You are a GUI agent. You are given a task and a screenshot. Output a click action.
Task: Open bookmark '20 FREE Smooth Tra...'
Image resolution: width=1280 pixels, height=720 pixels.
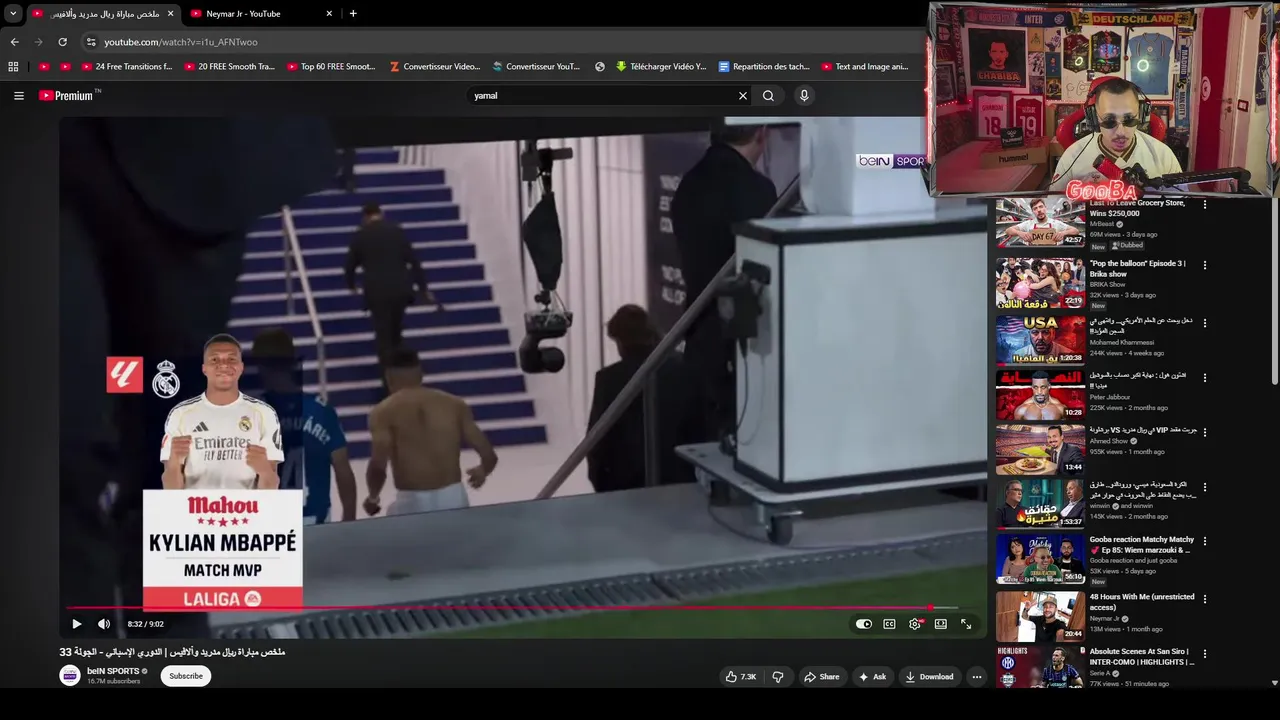click(229, 67)
